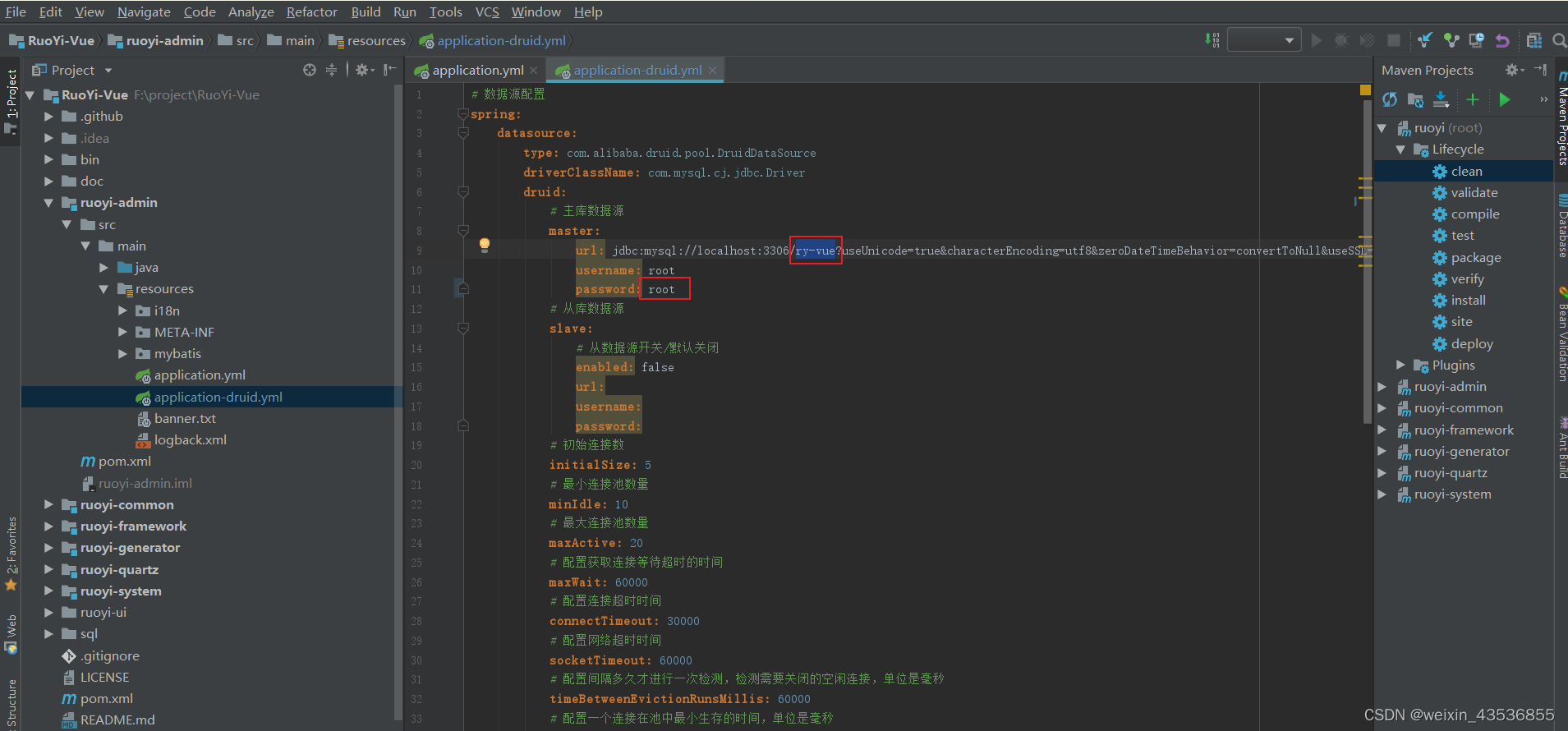The image size is (1568, 731).
Task: Click Collapse All in Project panel
Action: [x=331, y=70]
